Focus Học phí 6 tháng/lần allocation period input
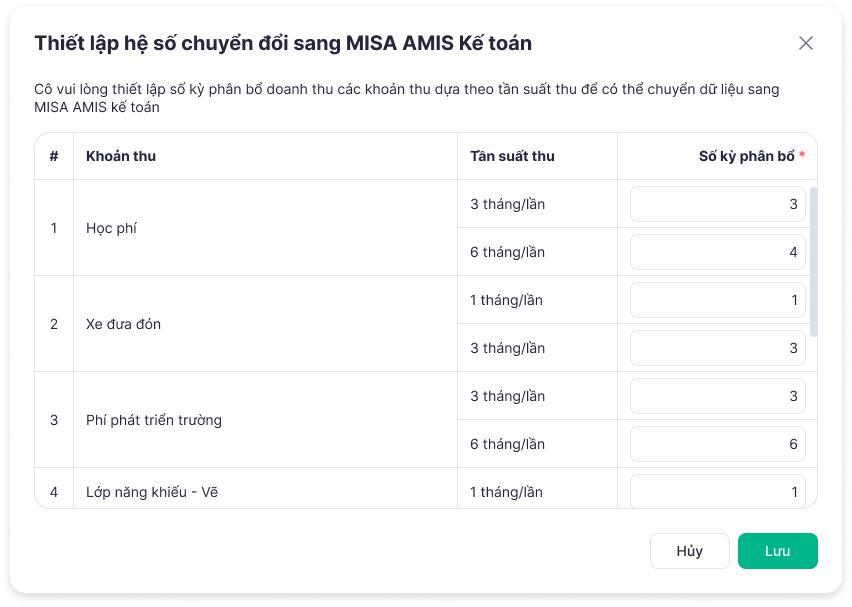Viewport: 852px width, 607px height. click(x=717, y=252)
